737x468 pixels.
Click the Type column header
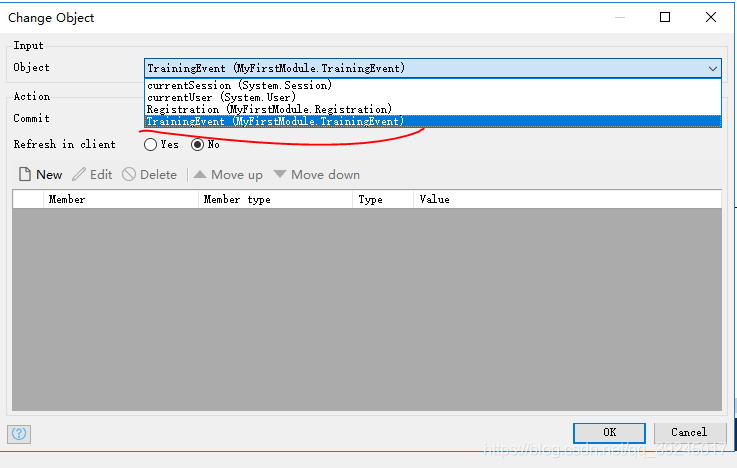pyautogui.click(x=370, y=200)
